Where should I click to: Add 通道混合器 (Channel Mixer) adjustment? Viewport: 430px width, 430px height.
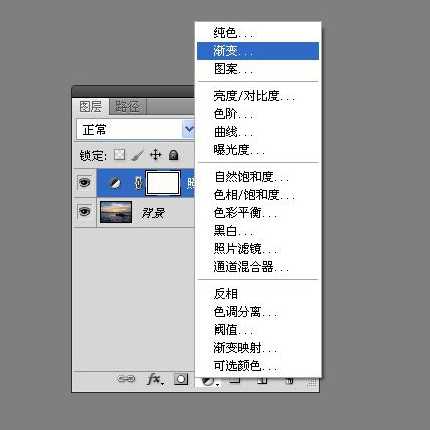point(258,267)
